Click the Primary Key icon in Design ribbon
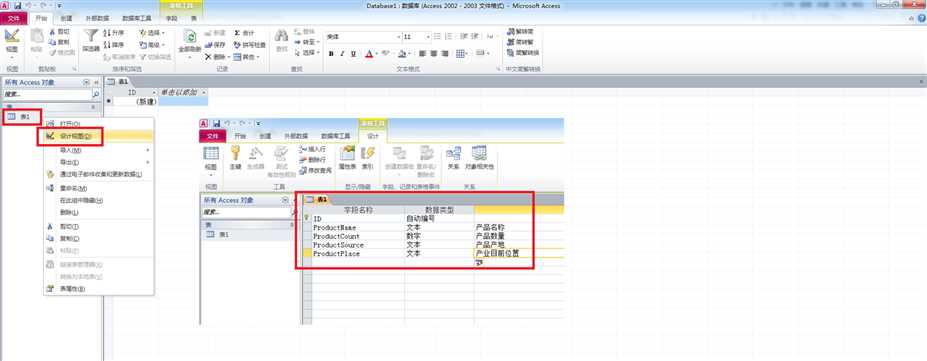Image resolution: width=927 pixels, height=361 pixels. [x=235, y=154]
